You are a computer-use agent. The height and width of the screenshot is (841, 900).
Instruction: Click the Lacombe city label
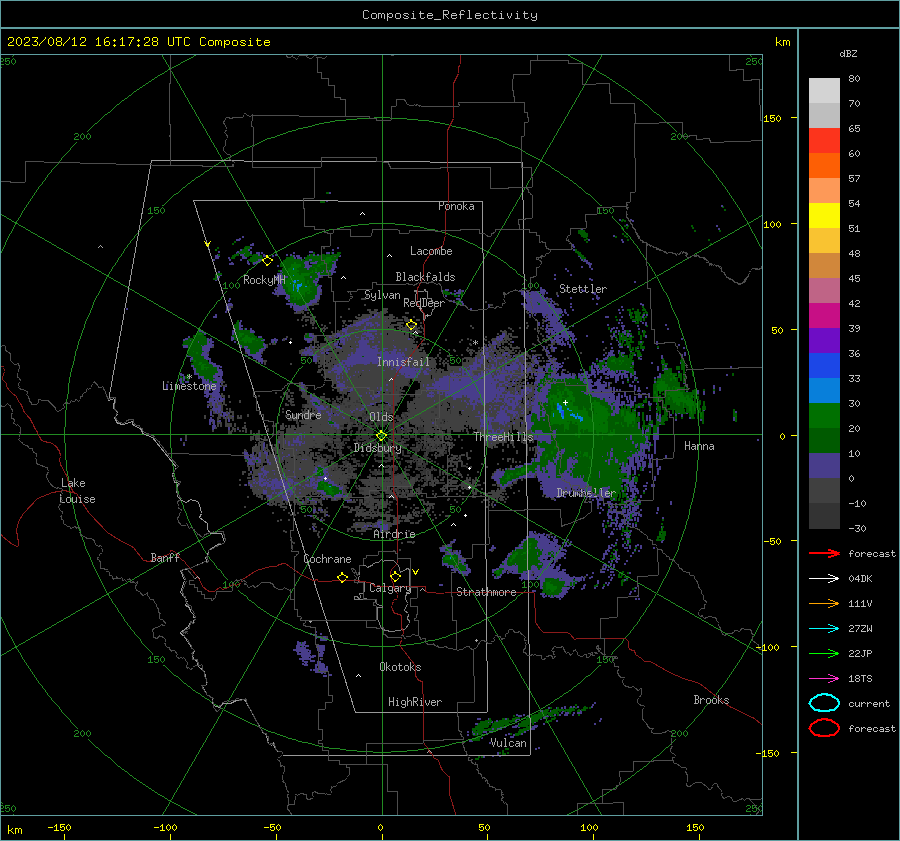(431, 251)
